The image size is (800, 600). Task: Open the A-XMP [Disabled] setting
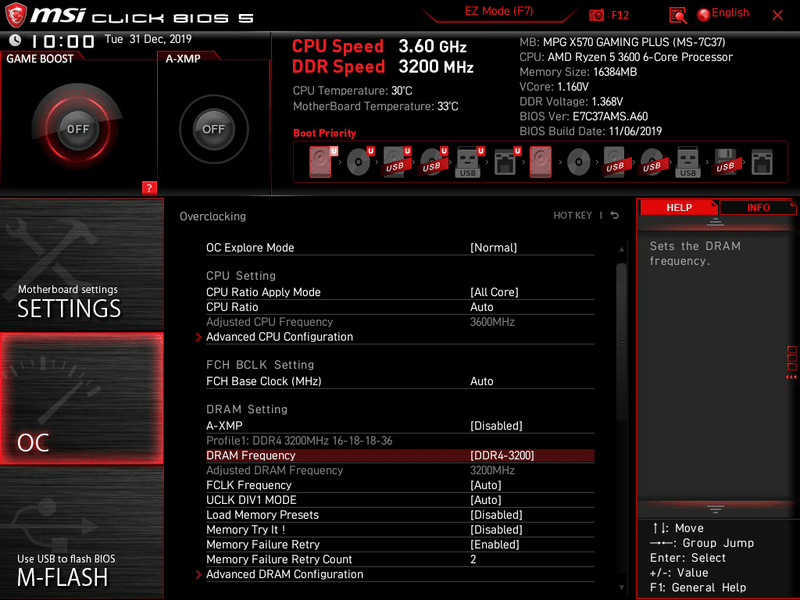tap(496, 426)
